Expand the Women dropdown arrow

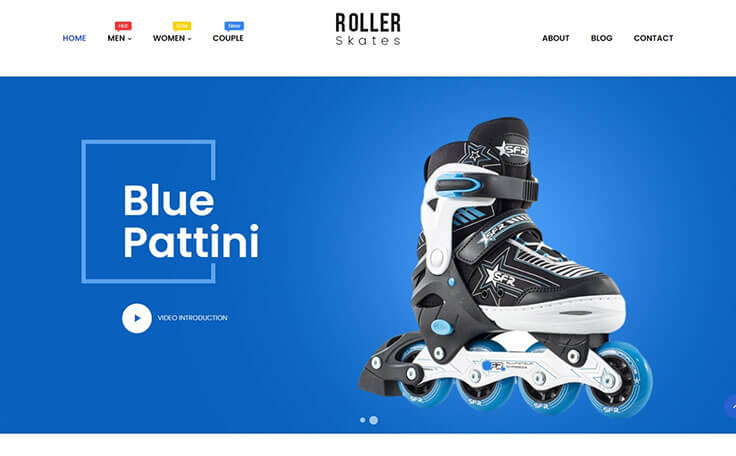pyautogui.click(x=190, y=39)
